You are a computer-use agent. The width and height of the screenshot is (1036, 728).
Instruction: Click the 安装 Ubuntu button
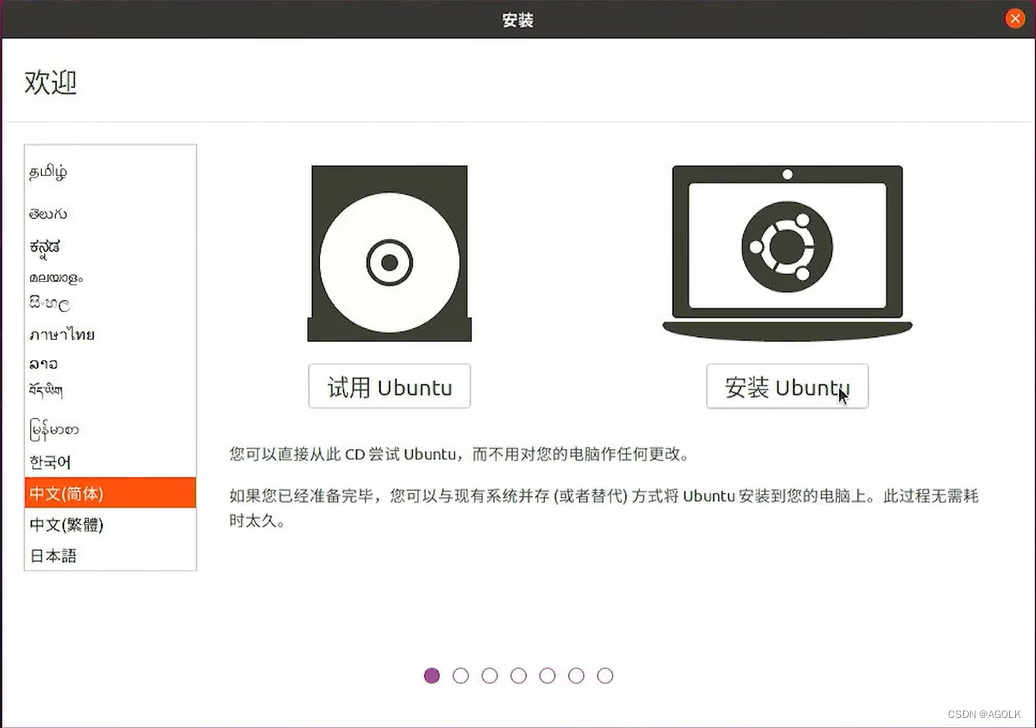click(x=787, y=386)
